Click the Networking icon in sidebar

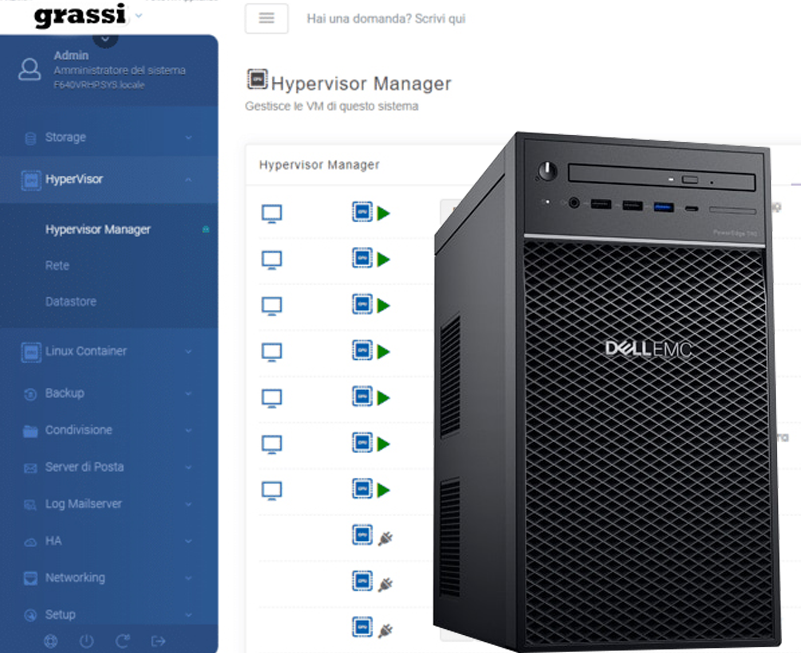[31, 578]
